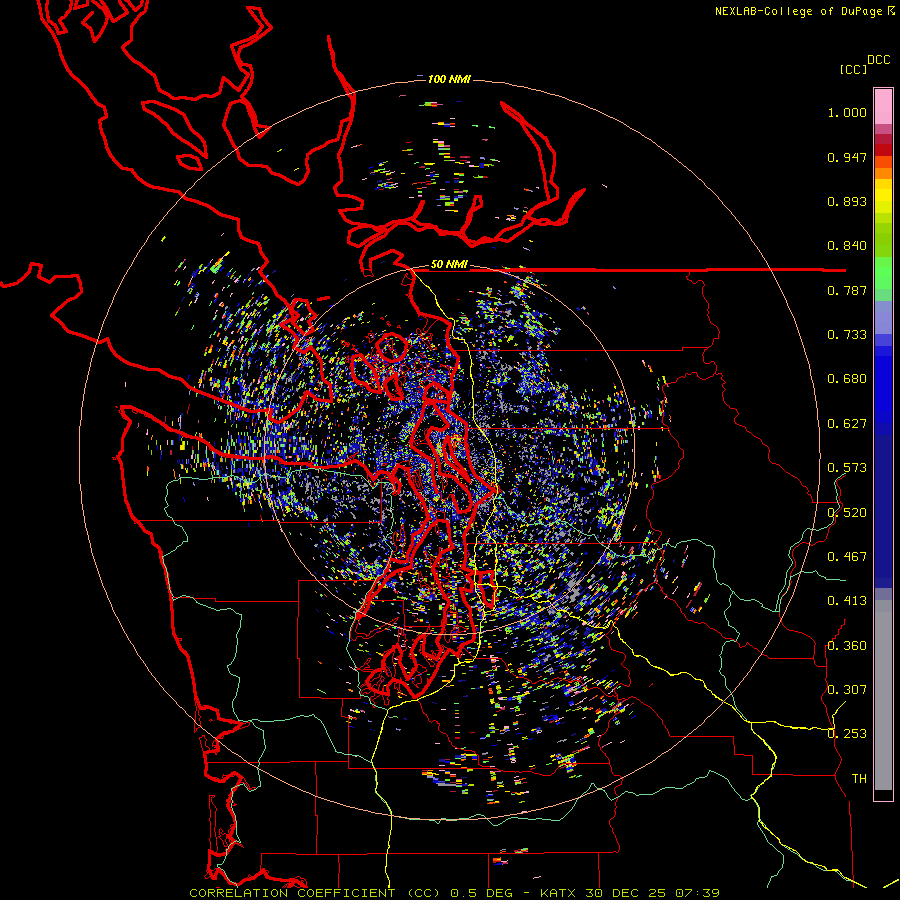Click the 0.253 color scale value
This screenshot has height=900, width=900.
[847, 734]
